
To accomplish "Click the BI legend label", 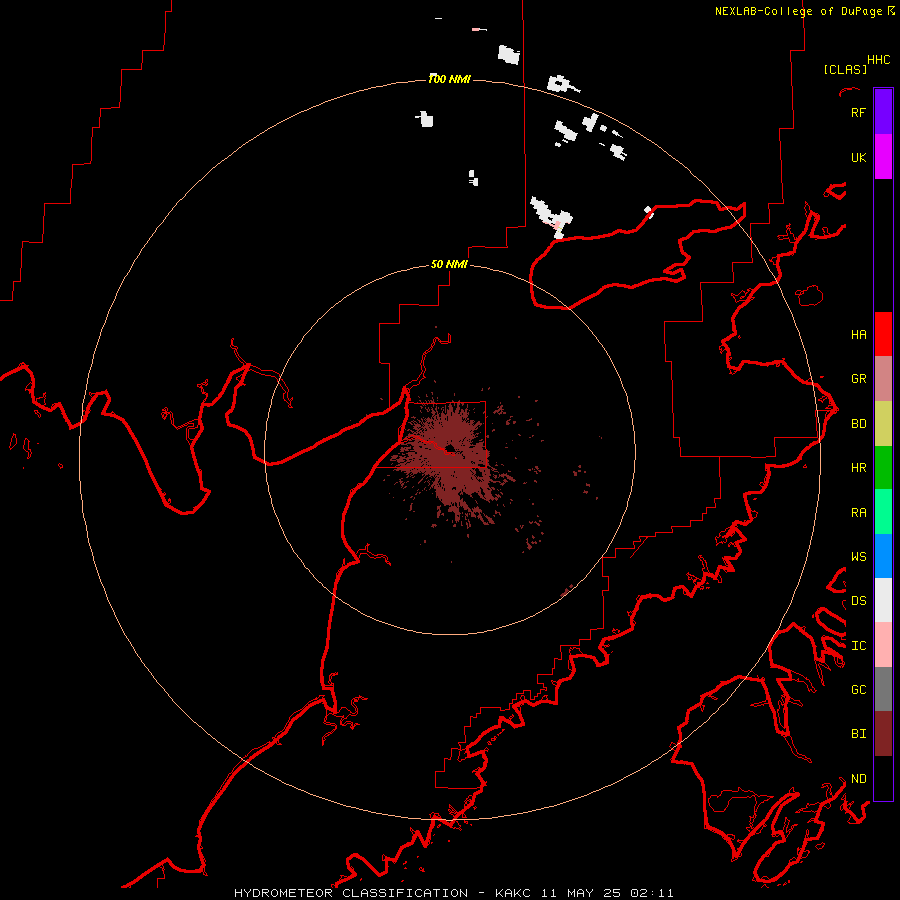I will point(858,734).
